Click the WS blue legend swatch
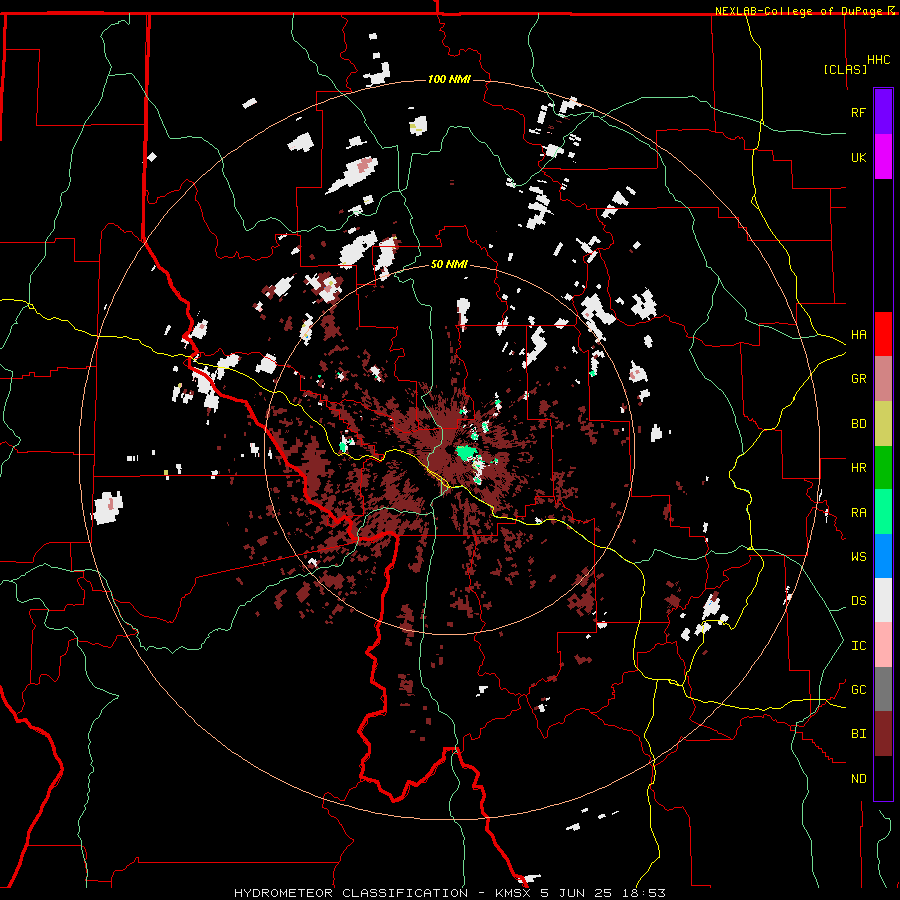900x900 pixels. point(883,556)
